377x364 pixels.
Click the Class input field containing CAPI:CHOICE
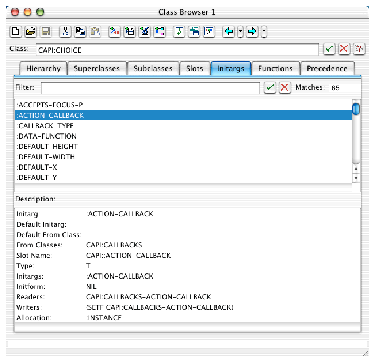(x=177, y=50)
